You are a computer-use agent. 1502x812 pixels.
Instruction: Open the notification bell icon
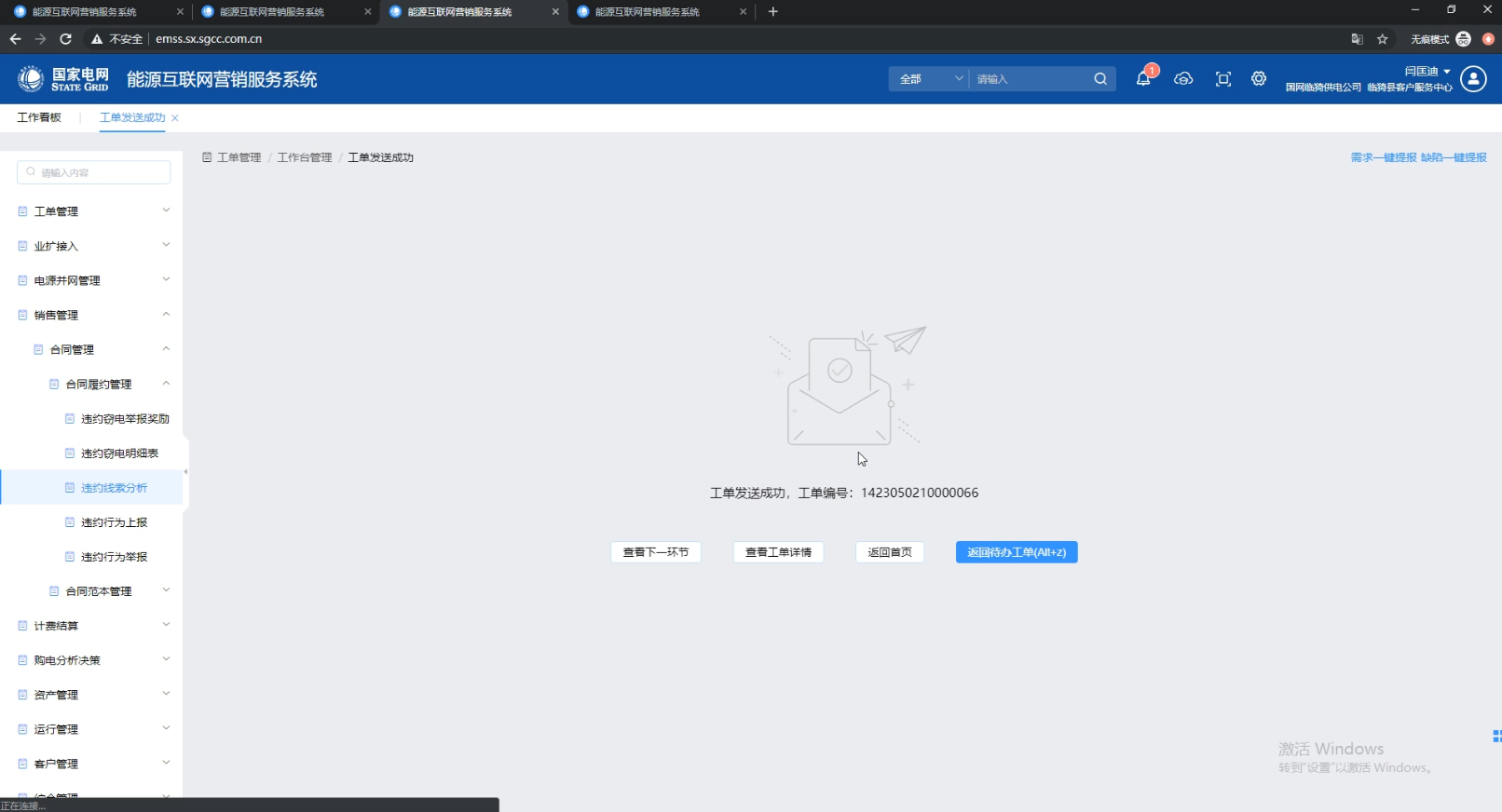1143,79
